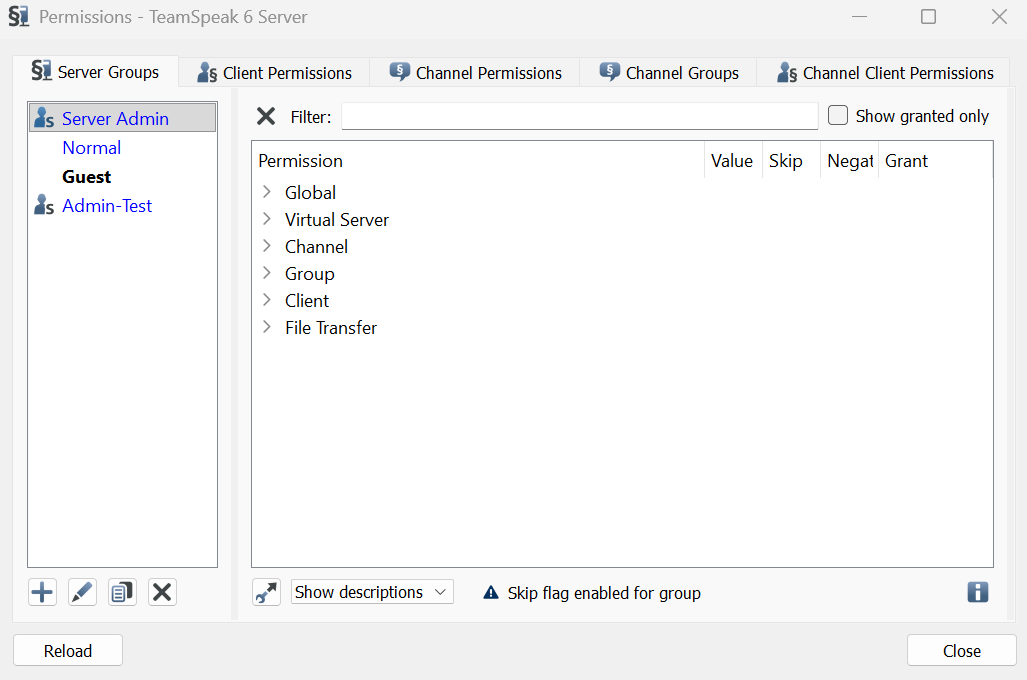This screenshot has height=680, width=1027.
Task: Click the Global category label
Action: (x=310, y=193)
